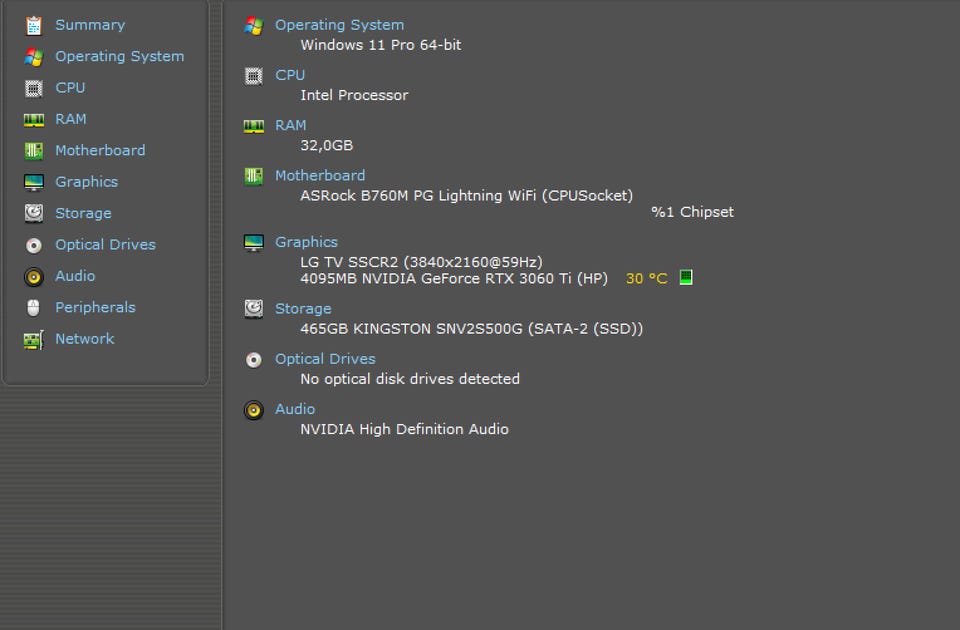Click the Network card icon in sidebar
960x630 pixels.
[34, 339]
